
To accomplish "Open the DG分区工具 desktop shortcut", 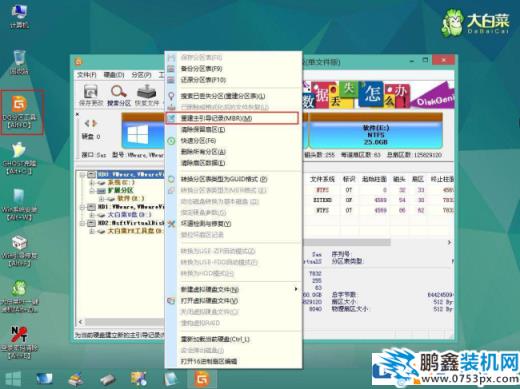I will click(20, 112).
